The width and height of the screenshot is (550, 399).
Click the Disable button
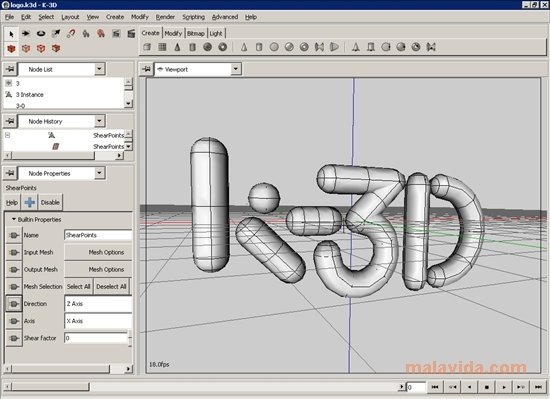[50, 203]
